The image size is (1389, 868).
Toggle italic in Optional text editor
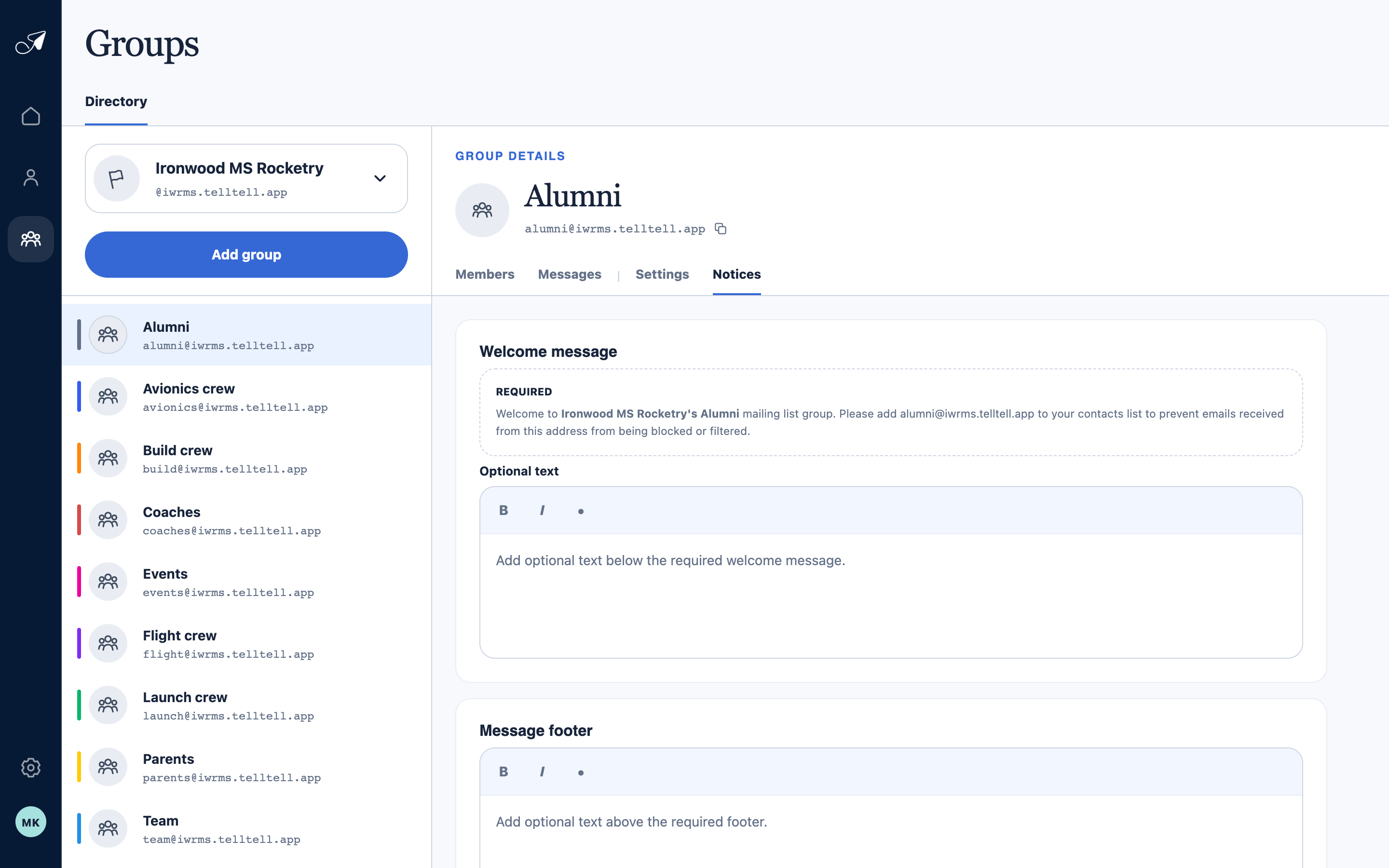tap(542, 510)
